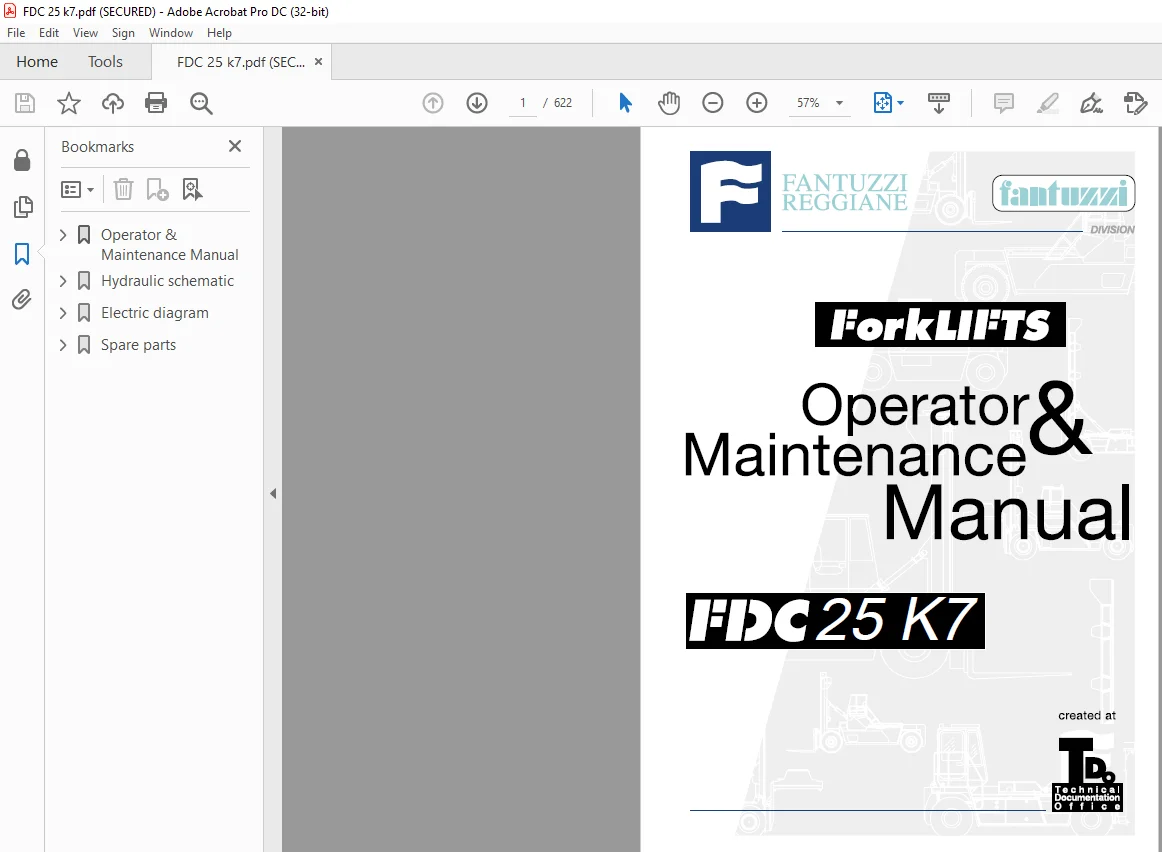Switch to the Tools tab
The width and height of the screenshot is (1162, 852).
click(x=105, y=61)
